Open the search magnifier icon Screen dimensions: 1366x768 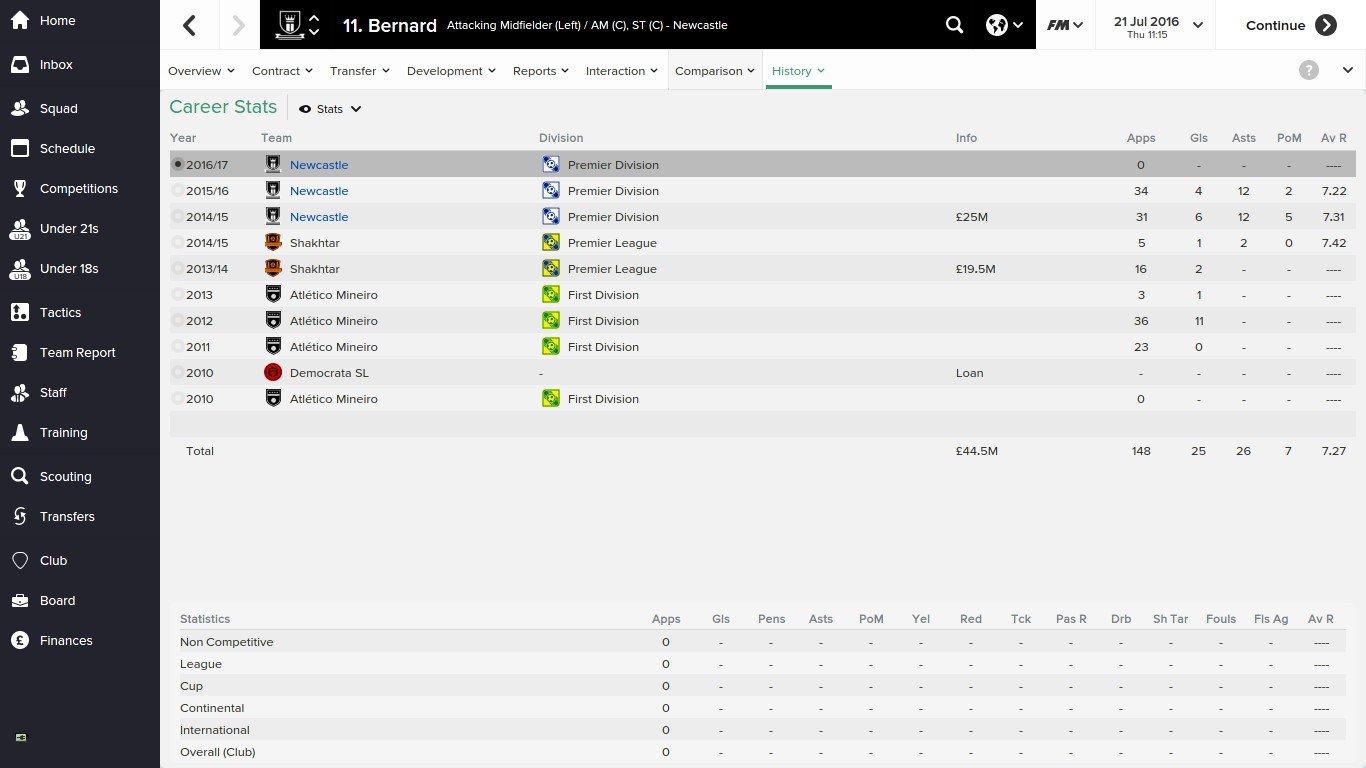point(954,26)
